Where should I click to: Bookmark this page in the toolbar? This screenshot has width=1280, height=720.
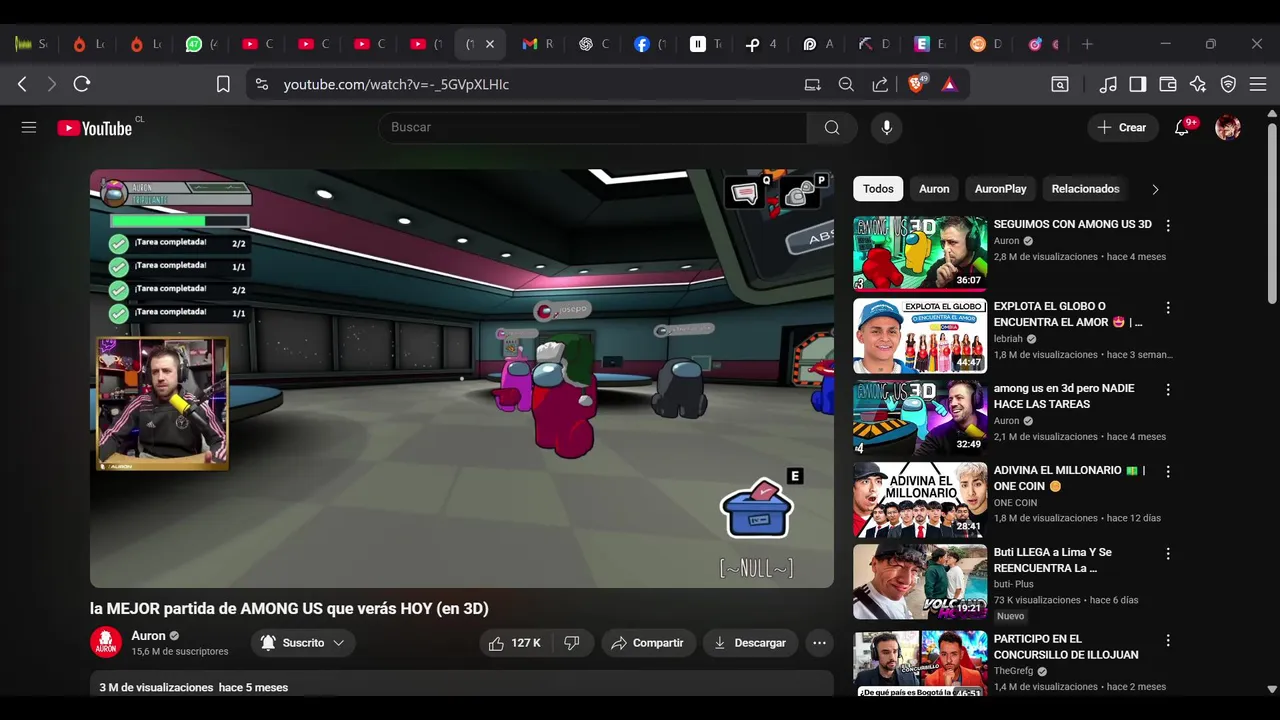223,85
